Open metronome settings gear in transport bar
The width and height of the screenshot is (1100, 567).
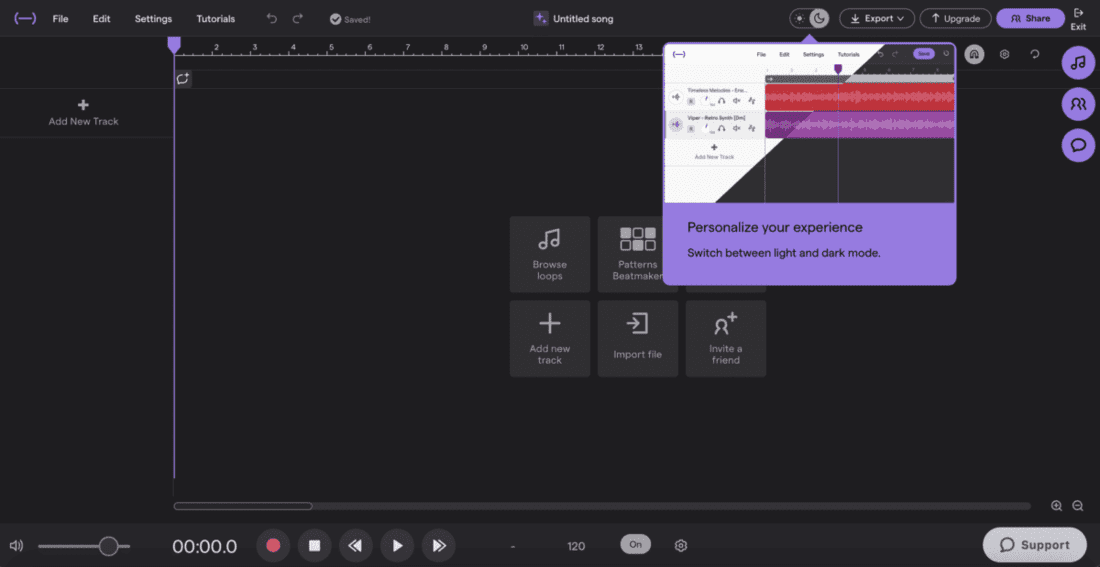680,545
